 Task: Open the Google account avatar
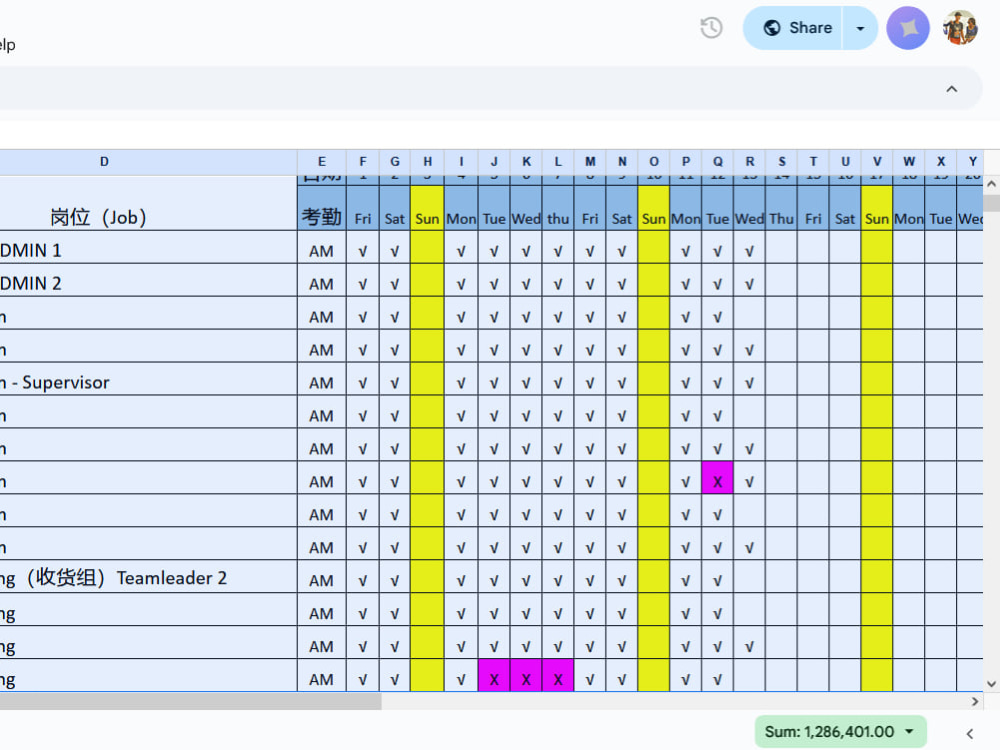(x=960, y=28)
